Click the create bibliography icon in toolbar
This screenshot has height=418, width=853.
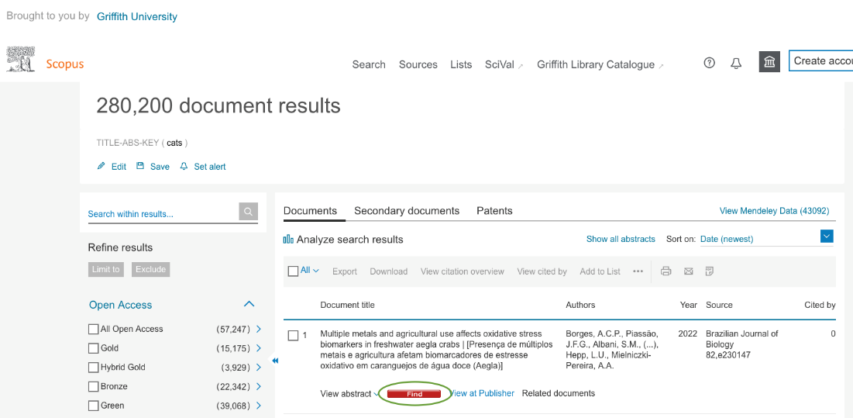point(709,271)
